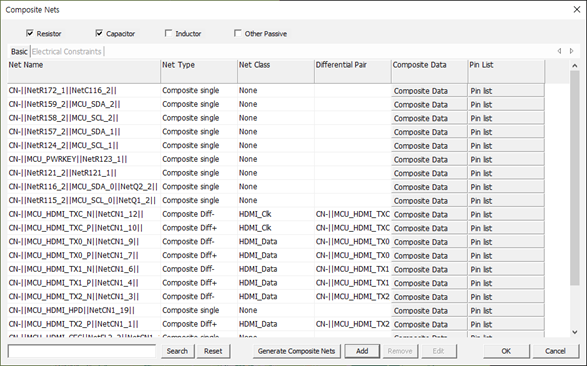Image resolution: width=587 pixels, height=366 pixels.
Task: Enable the Other Passive checkbox
Action: click(x=238, y=33)
